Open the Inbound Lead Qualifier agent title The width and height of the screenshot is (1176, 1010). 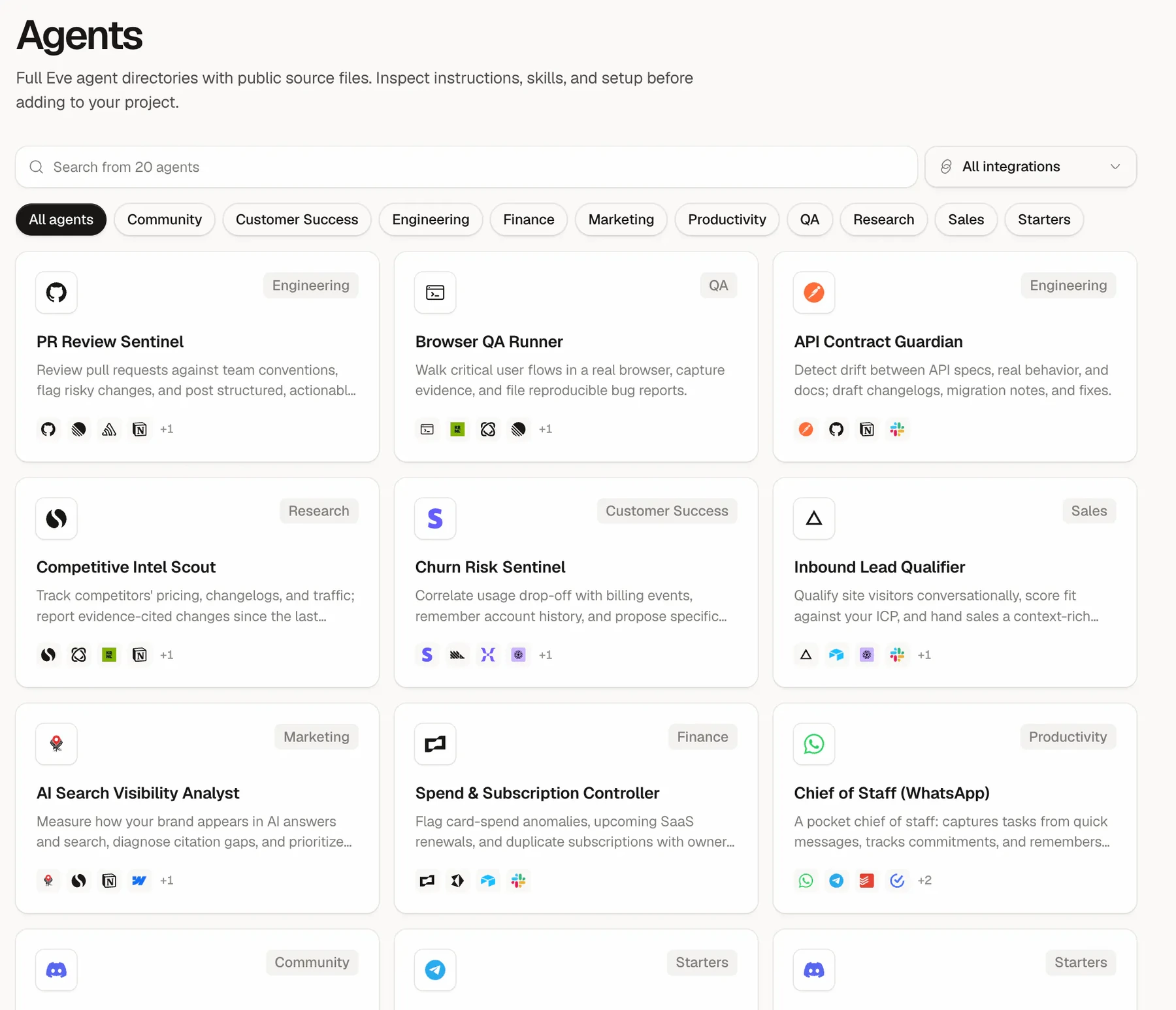point(879,567)
